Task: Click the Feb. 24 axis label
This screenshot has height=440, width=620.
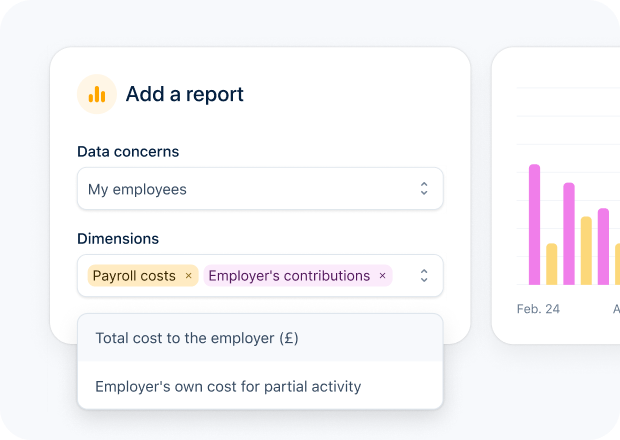Action: pyautogui.click(x=538, y=309)
